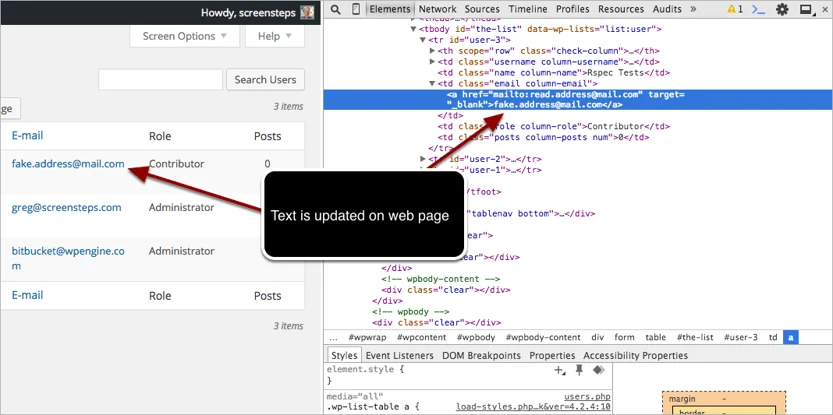This screenshot has height=415, width=833.
Task: Click the Search Users button
Action: 265,80
